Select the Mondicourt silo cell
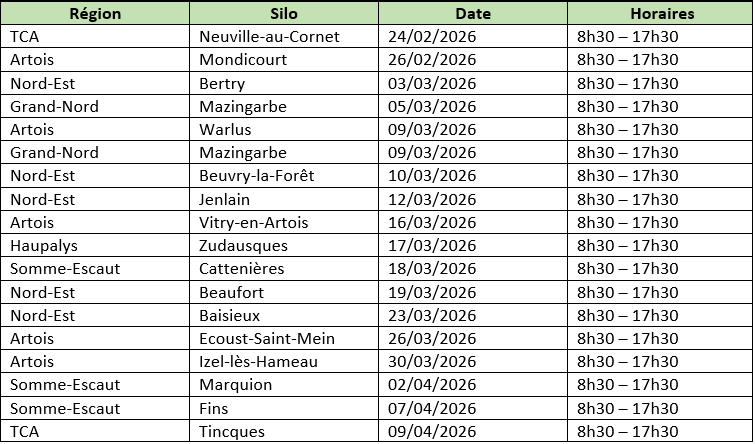Viewport: 755px width, 444px height. tap(243, 60)
